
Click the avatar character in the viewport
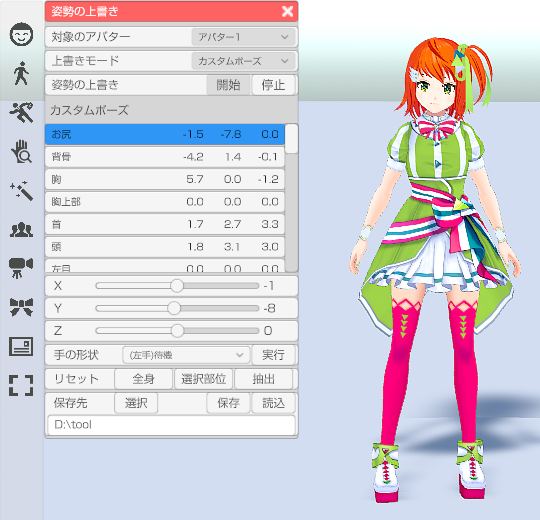coord(436,269)
